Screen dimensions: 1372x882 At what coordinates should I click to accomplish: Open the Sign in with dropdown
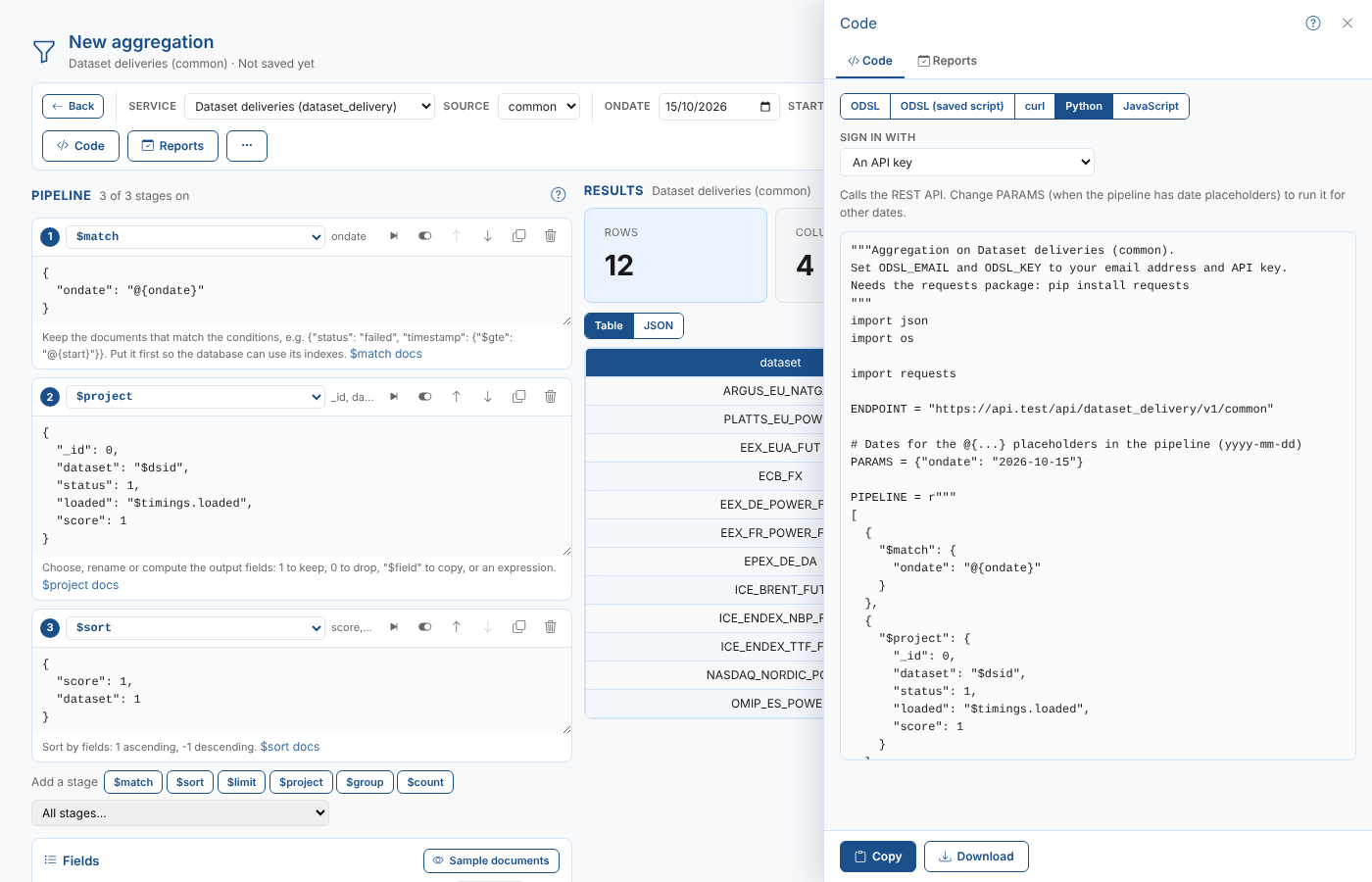pos(967,163)
